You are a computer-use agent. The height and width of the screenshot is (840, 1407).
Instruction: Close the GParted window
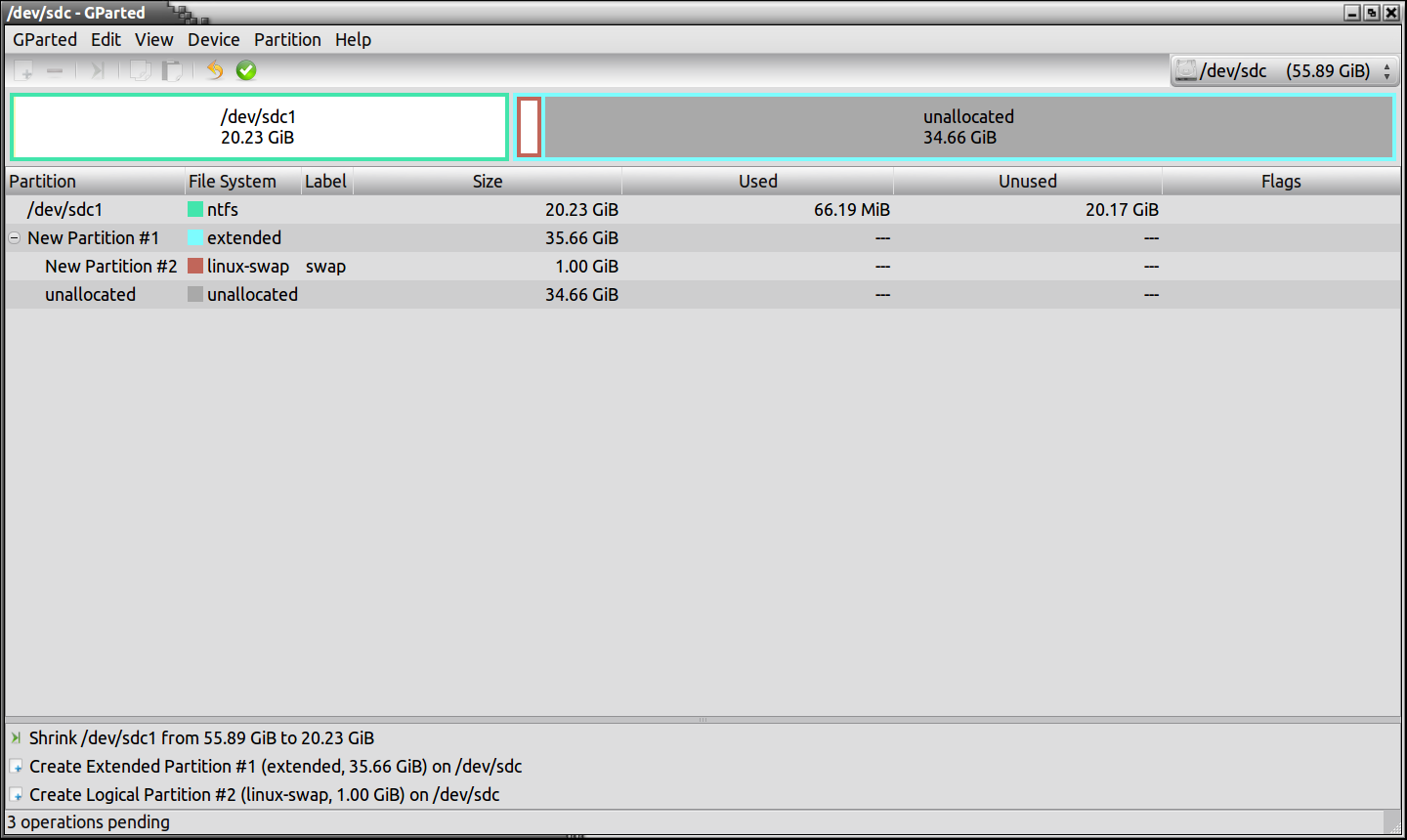pyautogui.click(x=1391, y=13)
